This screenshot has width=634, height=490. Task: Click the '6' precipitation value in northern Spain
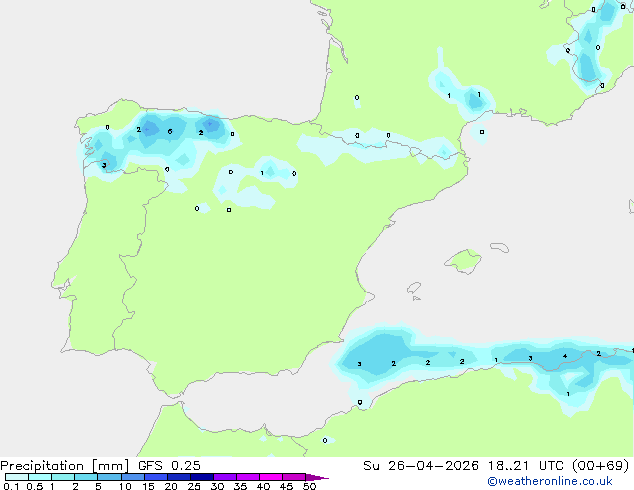(x=170, y=131)
